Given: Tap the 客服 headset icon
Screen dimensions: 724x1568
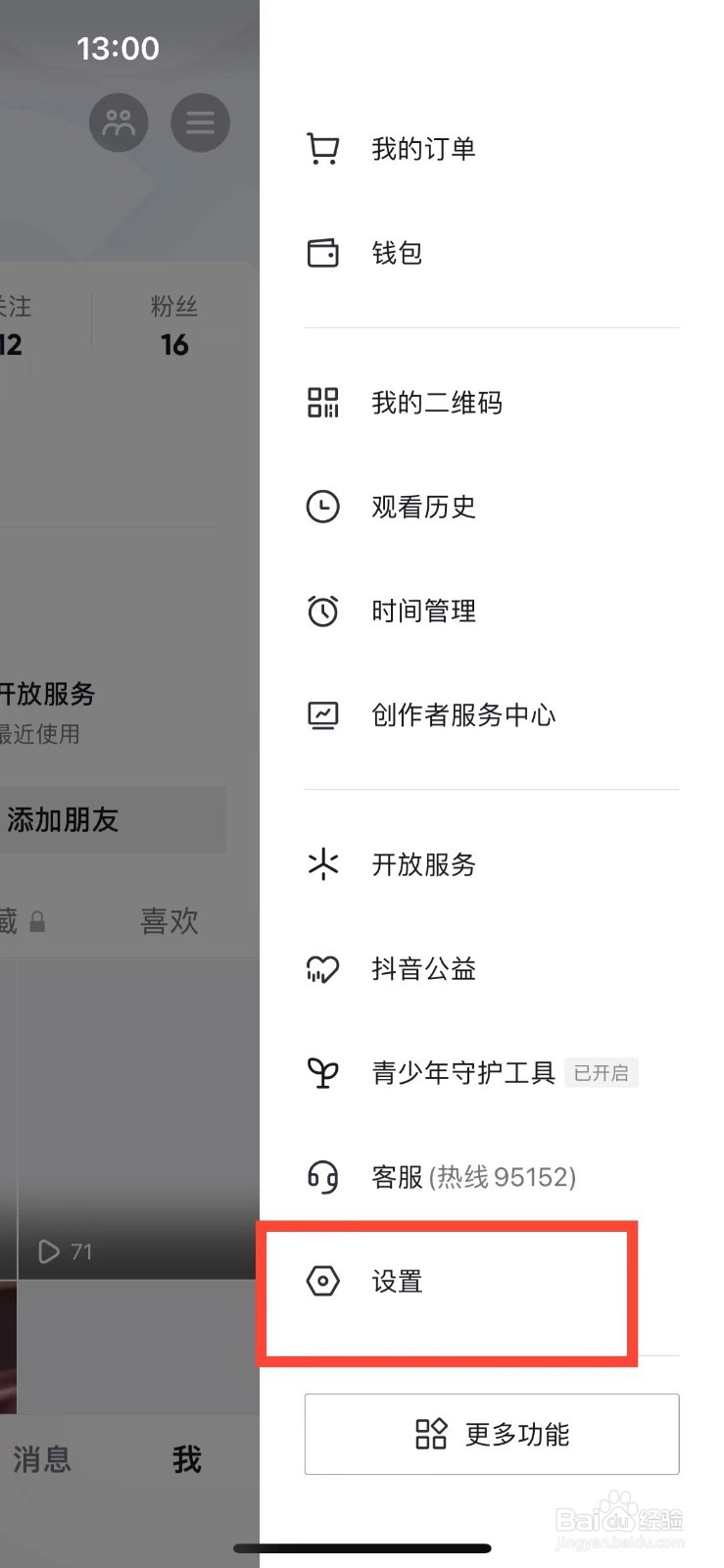Looking at the screenshot, I should coord(323,1177).
